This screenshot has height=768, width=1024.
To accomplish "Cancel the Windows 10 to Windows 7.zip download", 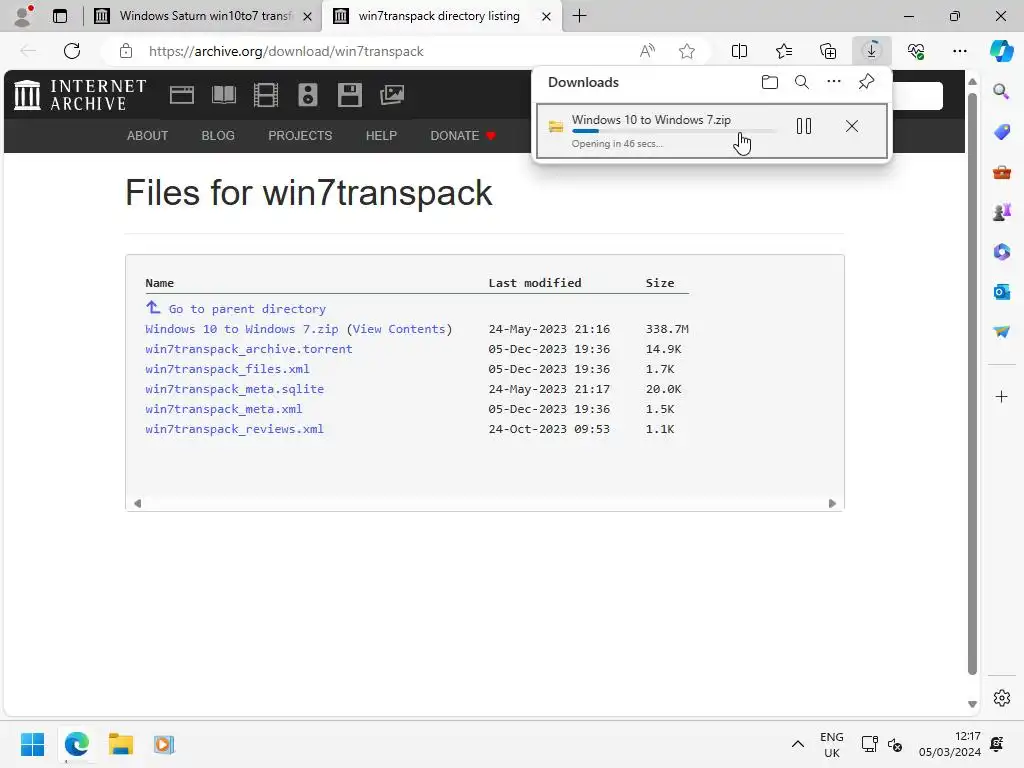I will pyautogui.click(x=852, y=126).
